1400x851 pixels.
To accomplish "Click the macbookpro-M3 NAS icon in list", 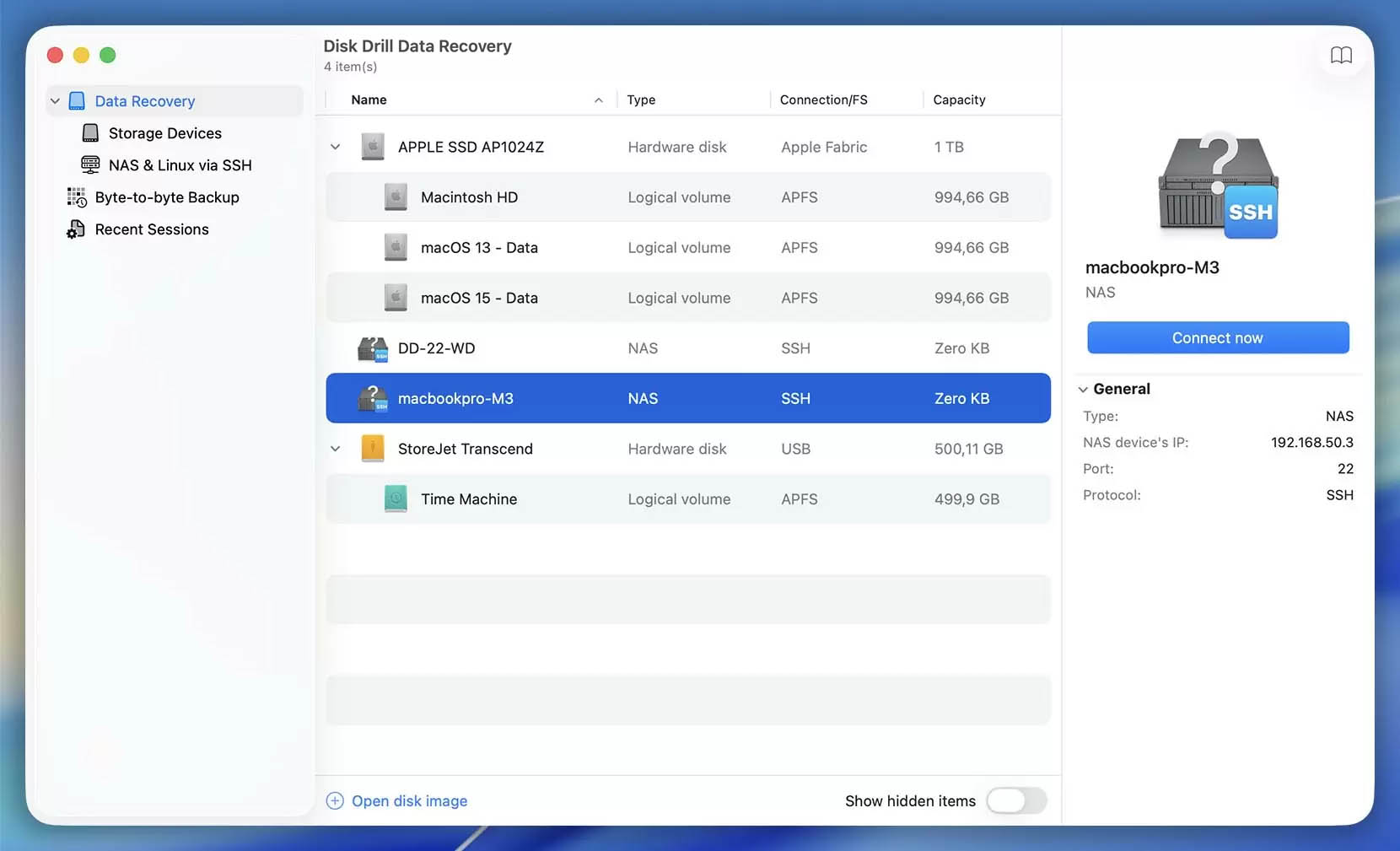I will 373,398.
